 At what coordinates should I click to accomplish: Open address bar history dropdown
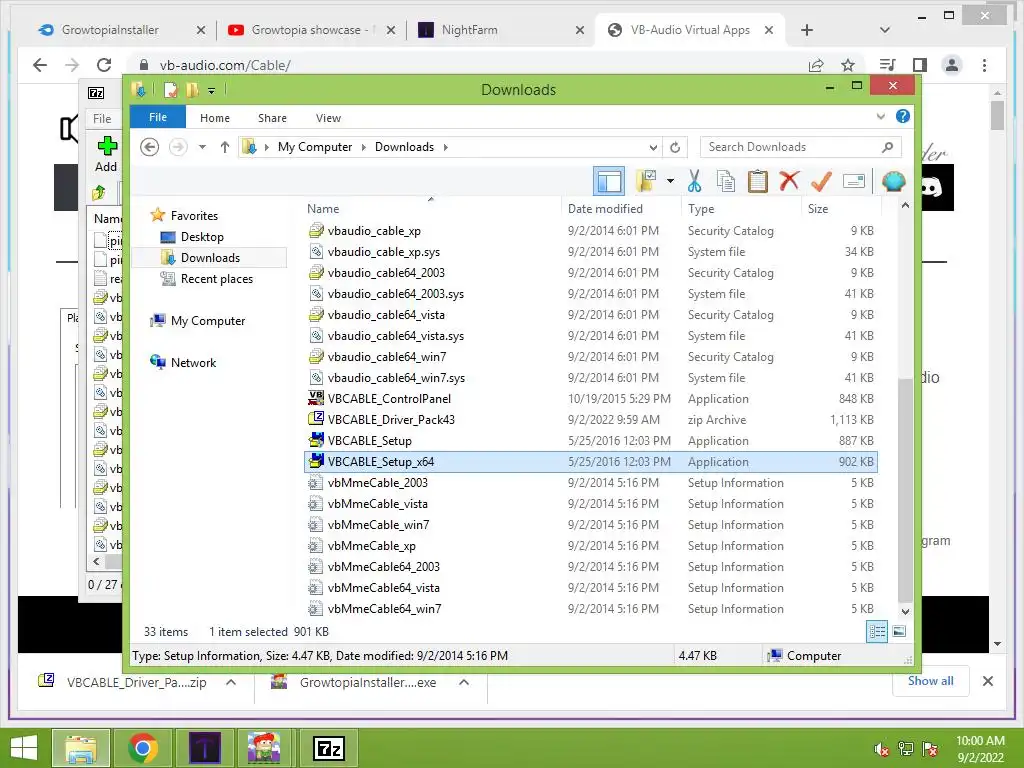pos(653,148)
